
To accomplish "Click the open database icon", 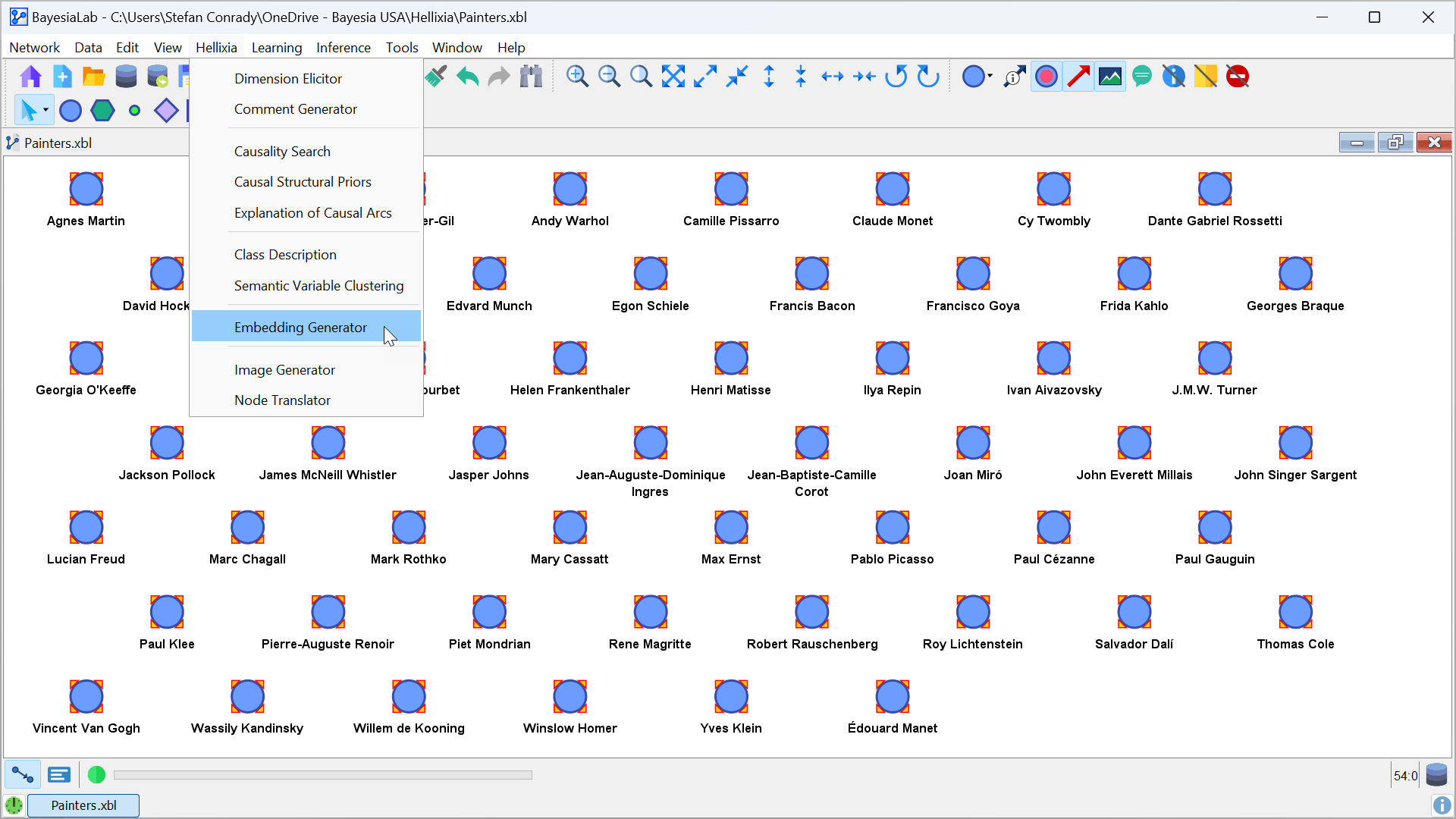I will pos(126,77).
